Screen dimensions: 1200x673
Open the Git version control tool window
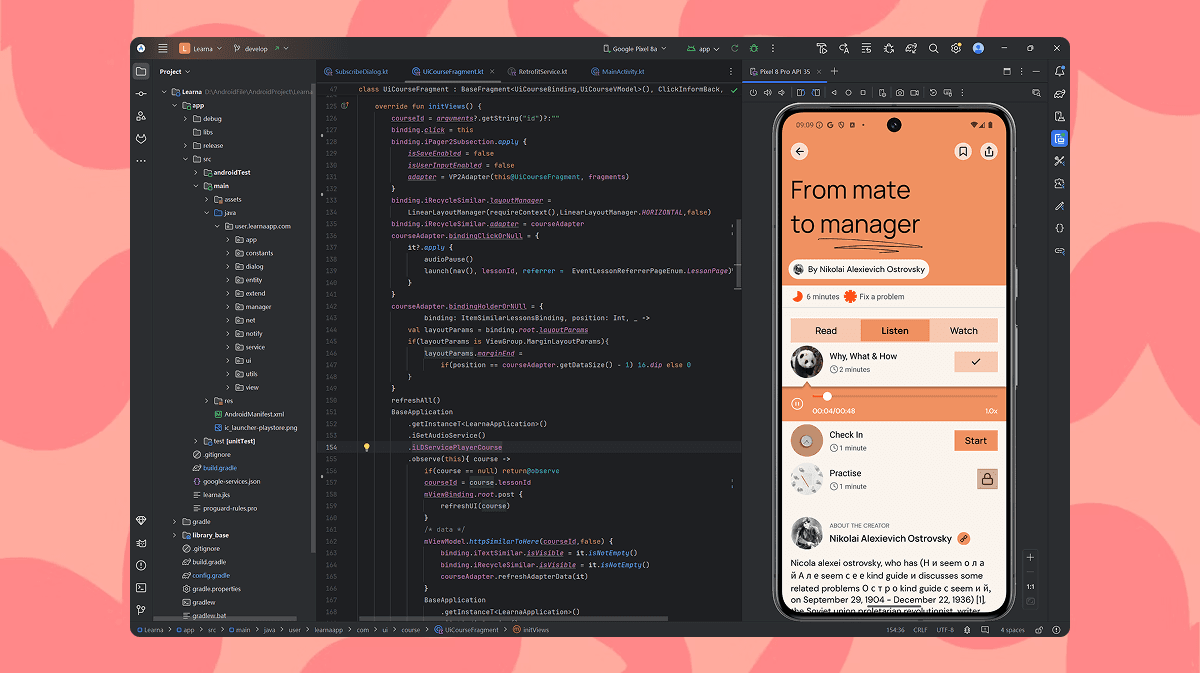[x=141, y=609]
